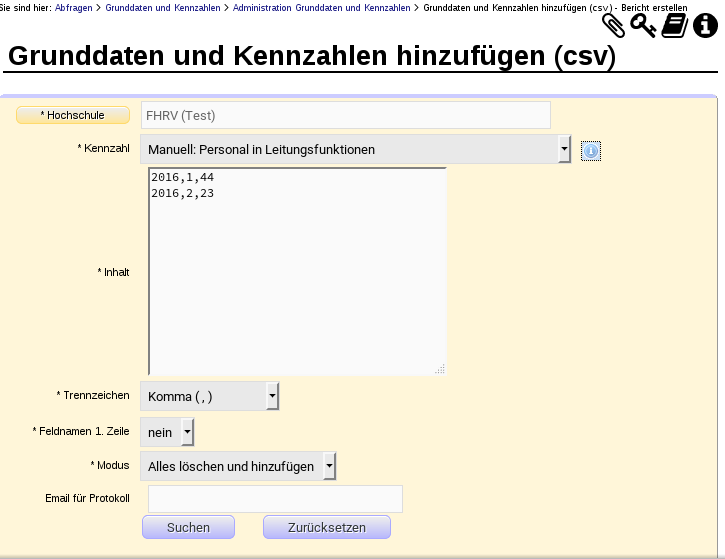Click into the Inhalt text area
725x559 pixels.
[297, 270]
